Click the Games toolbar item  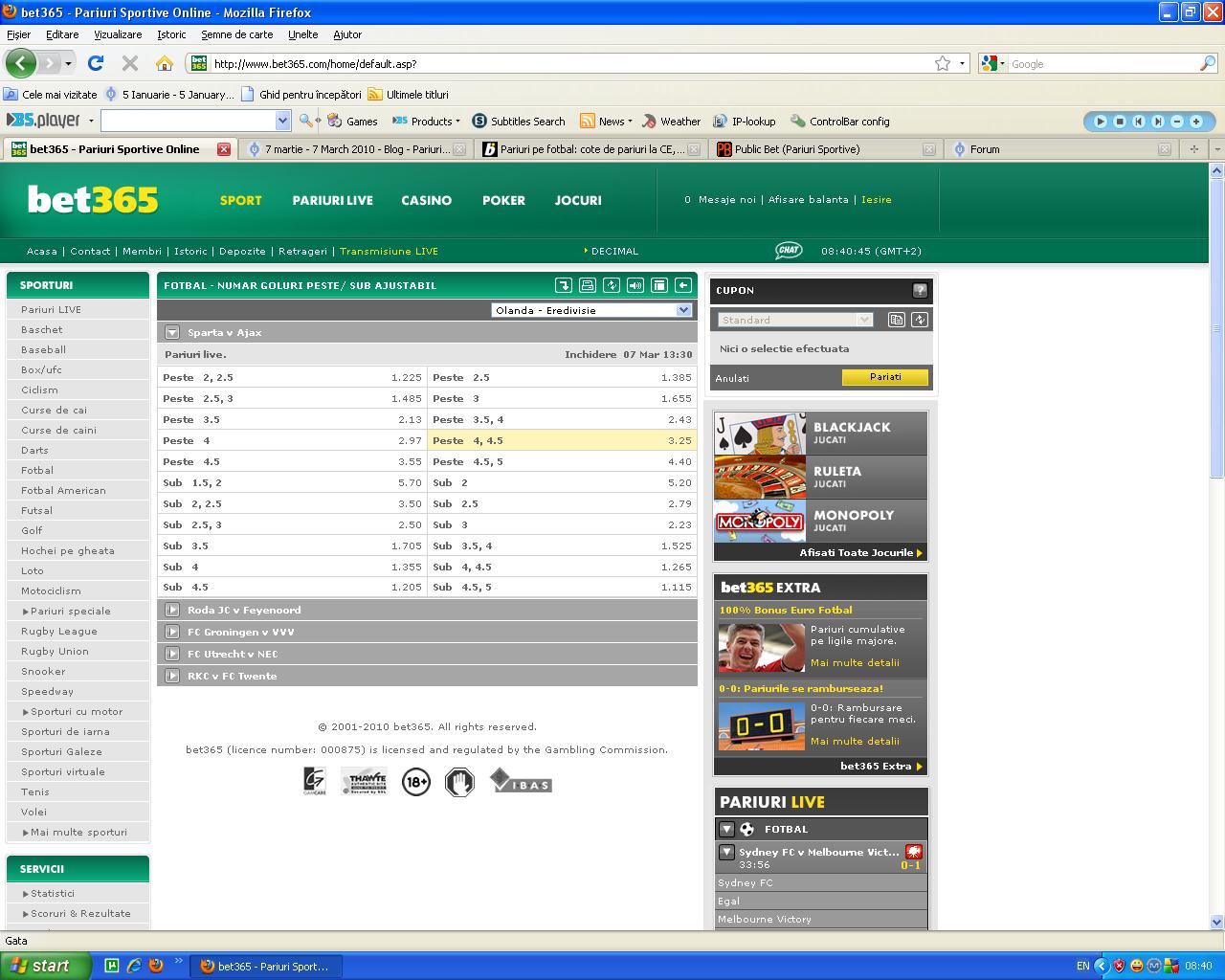[x=353, y=122]
